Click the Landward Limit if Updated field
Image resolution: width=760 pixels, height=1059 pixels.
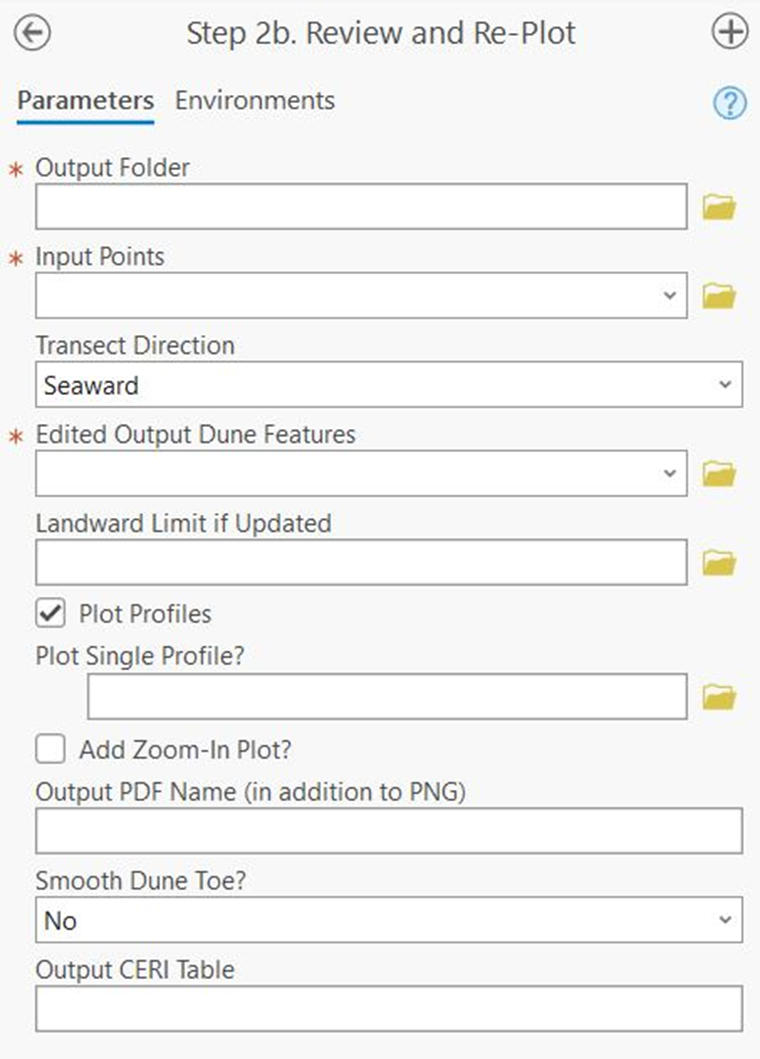(x=361, y=562)
